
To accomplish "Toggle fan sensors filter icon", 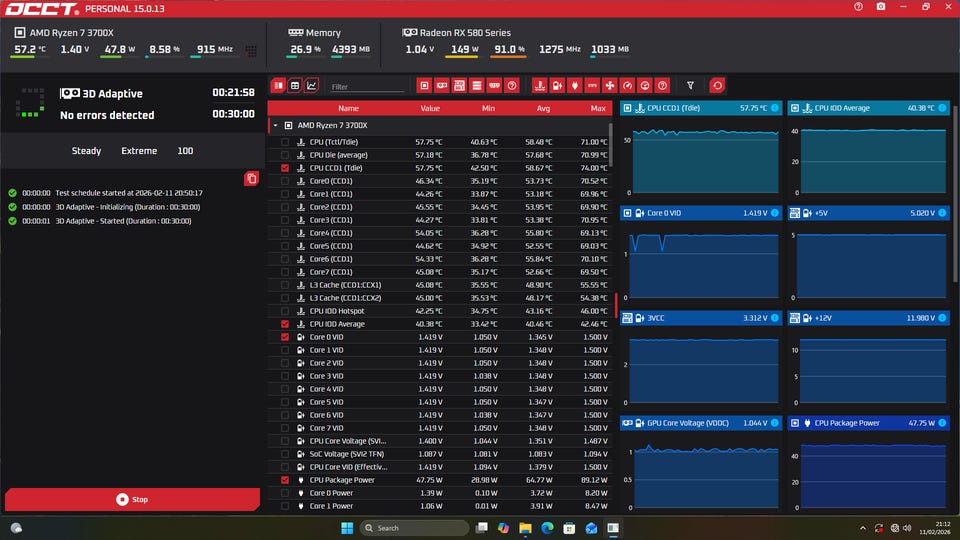I will click(x=610, y=86).
